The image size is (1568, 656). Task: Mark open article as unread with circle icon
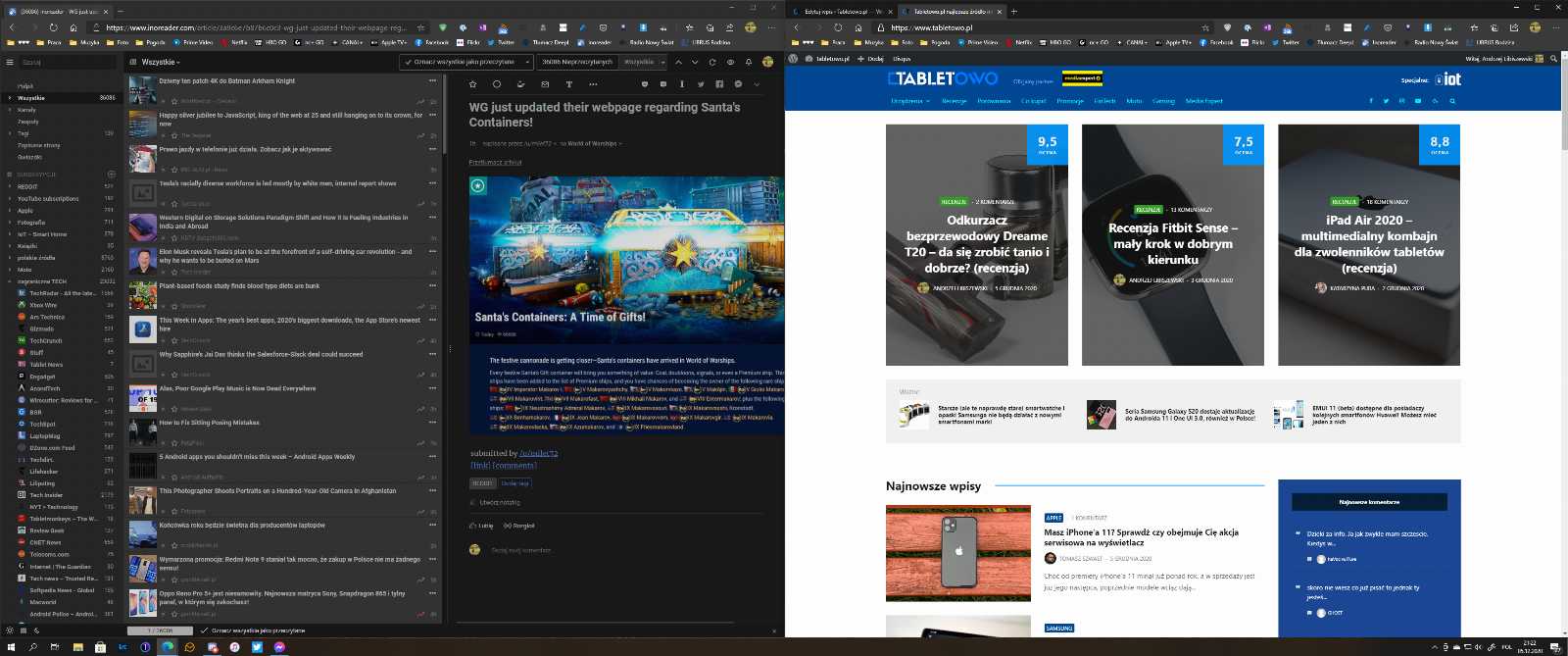(x=497, y=84)
